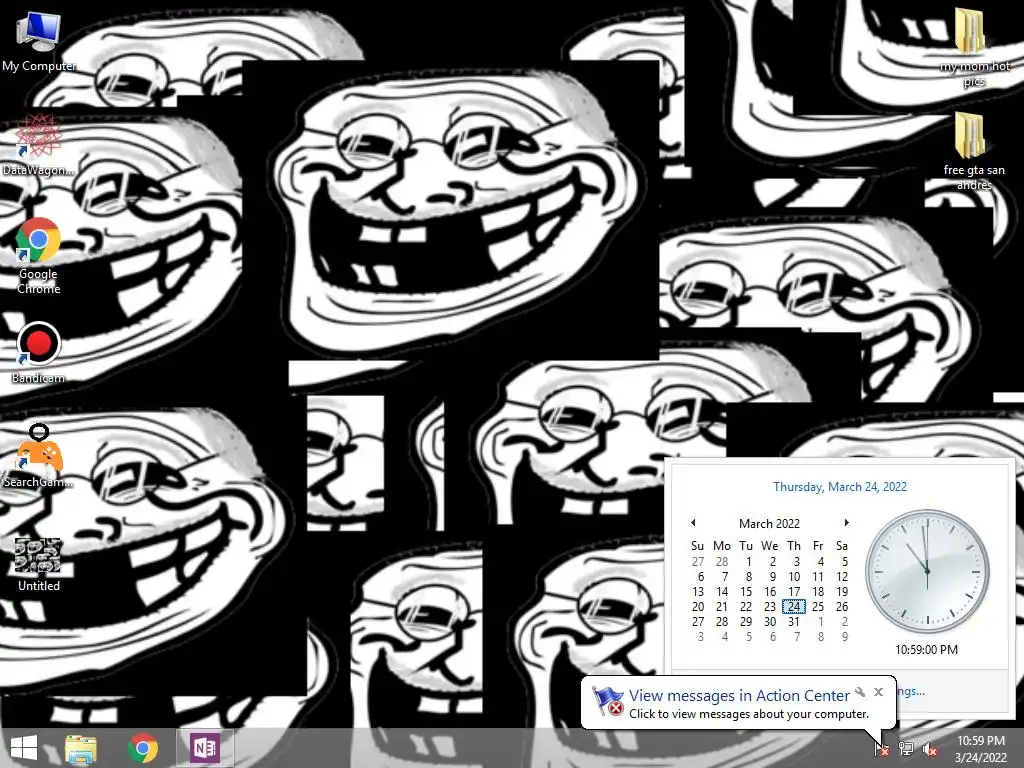Viewport: 1024px width, 768px height.
Task: Select March 30 in the calendar
Action: pyautogui.click(x=770, y=622)
